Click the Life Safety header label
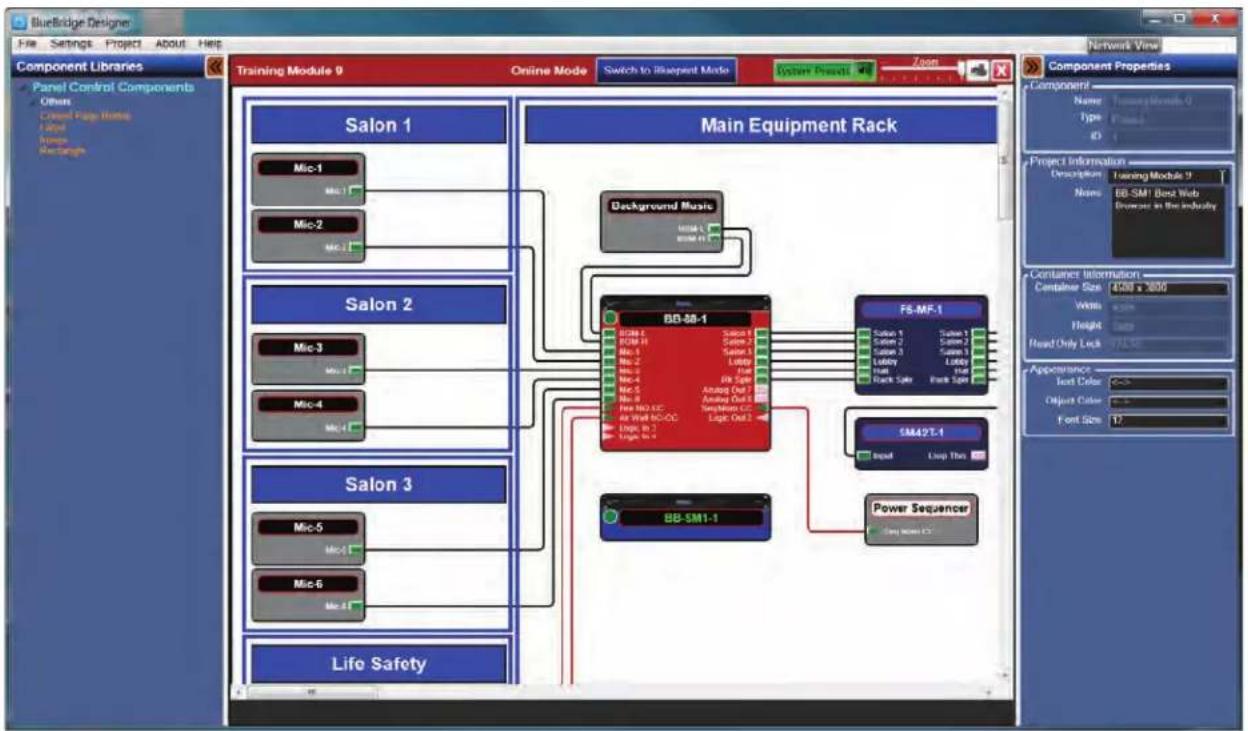The image size is (1248, 731). click(x=378, y=663)
